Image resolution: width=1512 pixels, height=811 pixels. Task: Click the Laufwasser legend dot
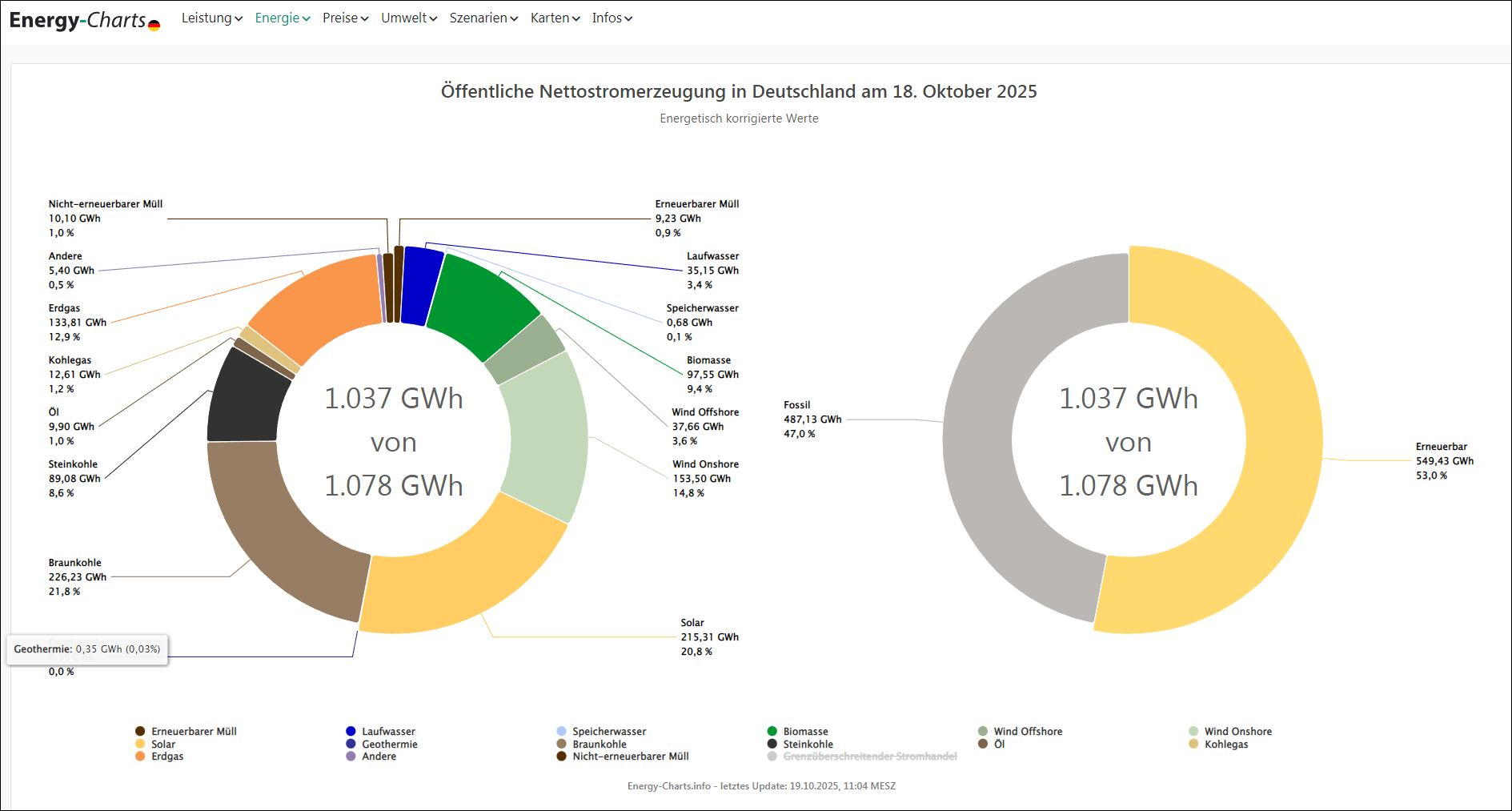(x=351, y=731)
